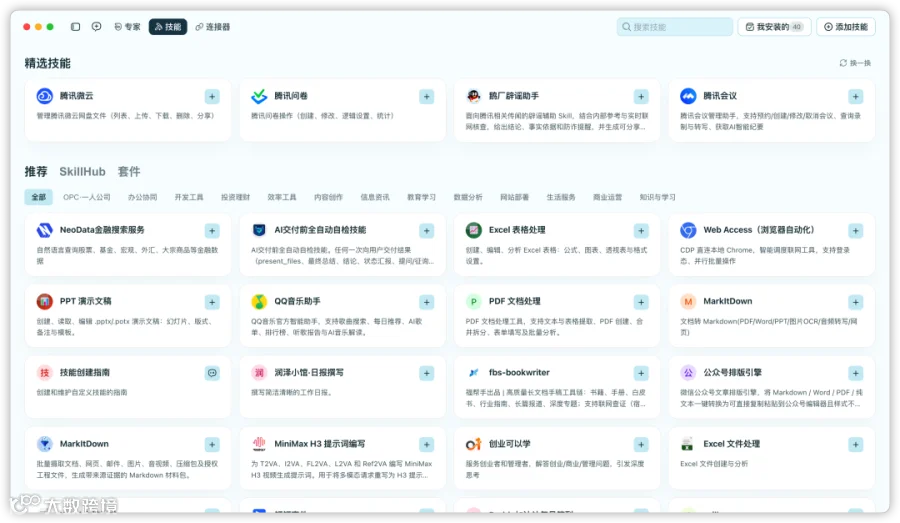Open 技能创建指南 chat icon button

click(x=212, y=373)
